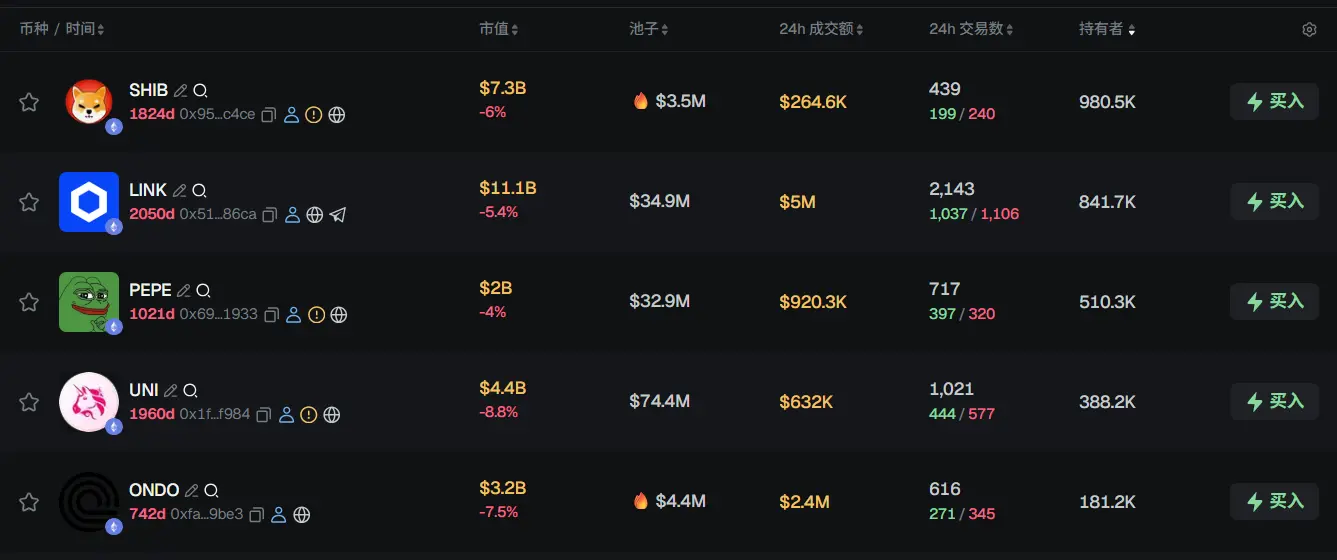Add ONDO to favorites with the star
Screen dimensions: 1337x560
click(29, 502)
